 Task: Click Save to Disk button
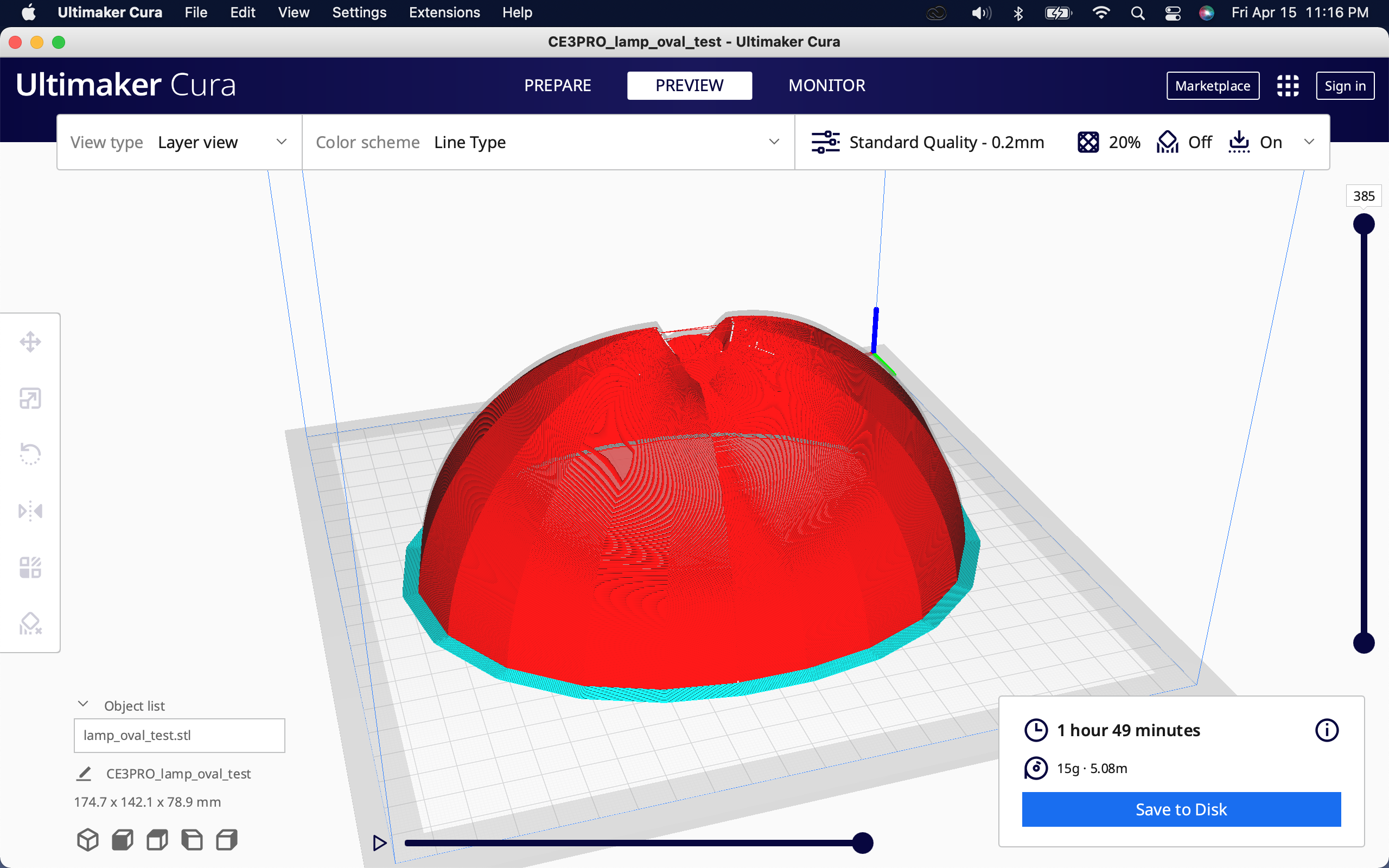(x=1180, y=808)
